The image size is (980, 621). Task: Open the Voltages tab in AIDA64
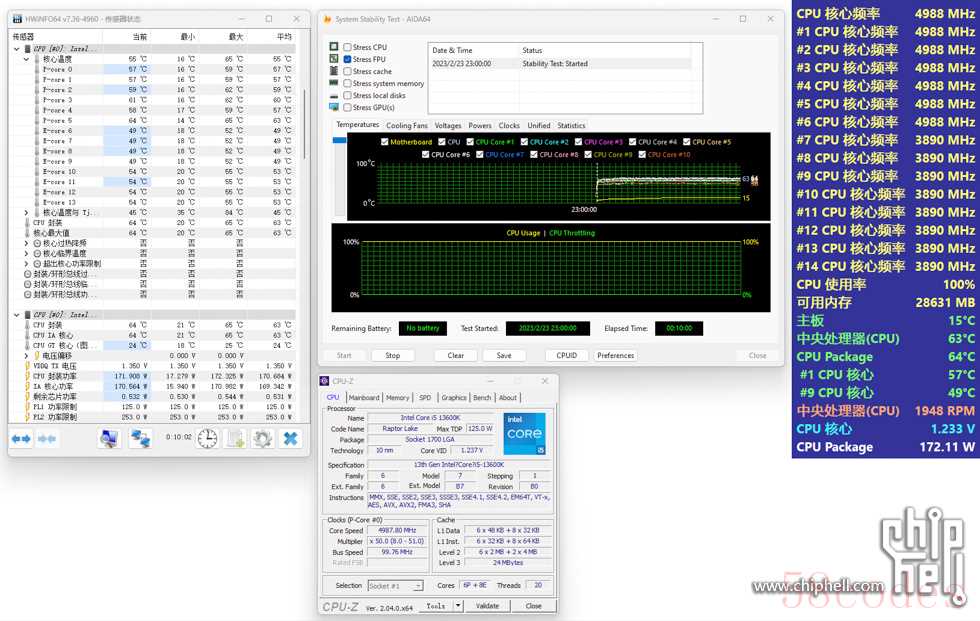(x=448, y=126)
